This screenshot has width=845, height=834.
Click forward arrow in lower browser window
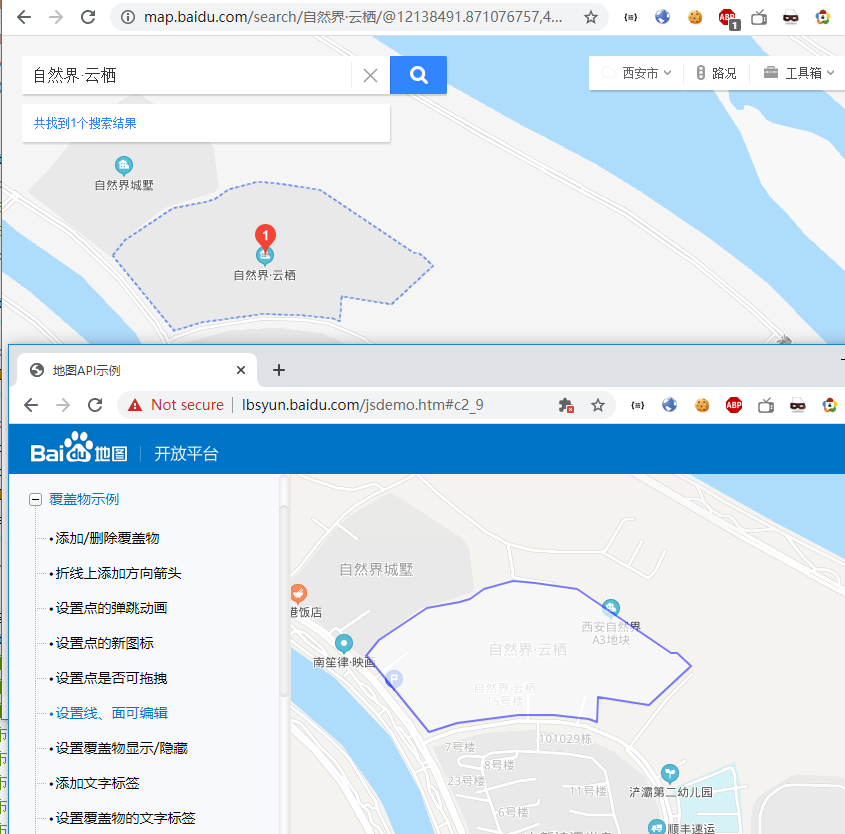[x=63, y=405]
